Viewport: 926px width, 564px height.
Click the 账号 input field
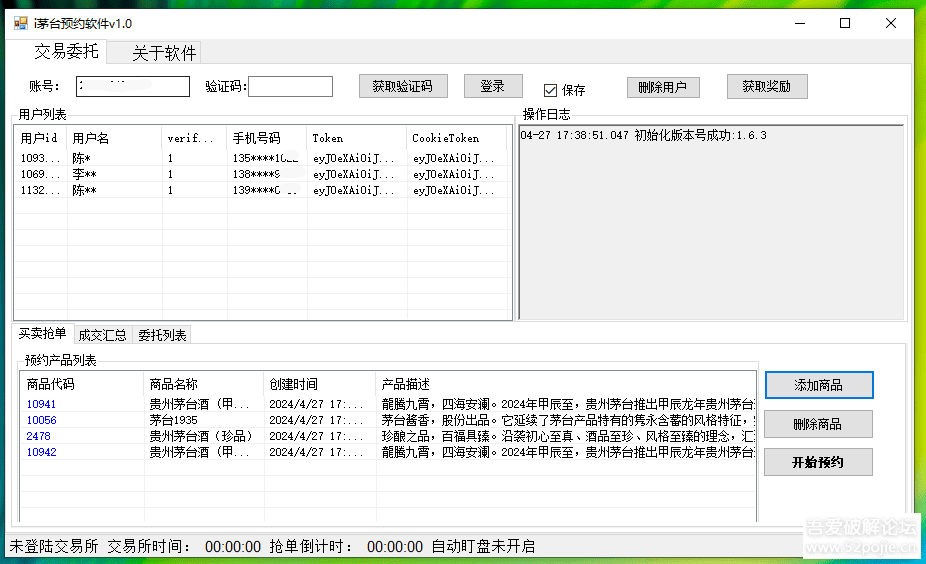(x=133, y=86)
